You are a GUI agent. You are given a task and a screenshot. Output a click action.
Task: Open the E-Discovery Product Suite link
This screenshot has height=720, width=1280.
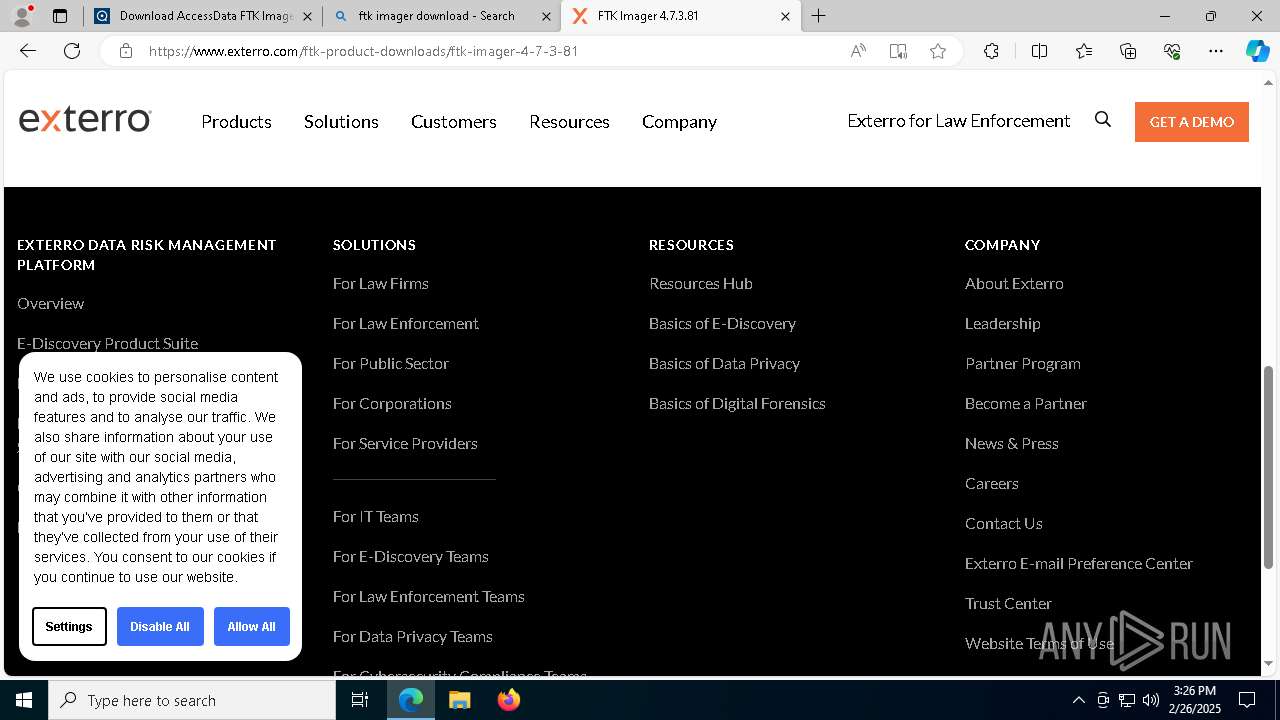(107, 343)
